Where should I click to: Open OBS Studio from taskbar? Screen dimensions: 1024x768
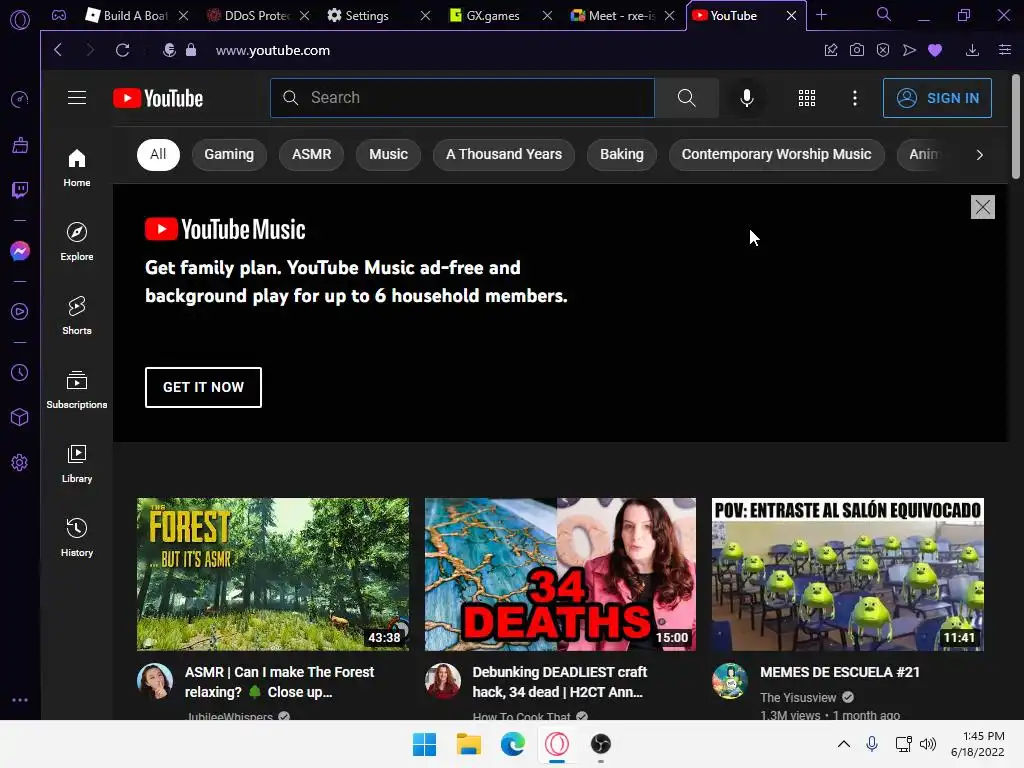coord(601,744)
